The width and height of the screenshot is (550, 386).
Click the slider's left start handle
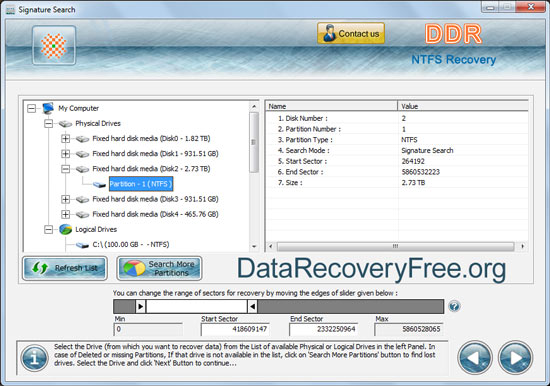point(140,306)
